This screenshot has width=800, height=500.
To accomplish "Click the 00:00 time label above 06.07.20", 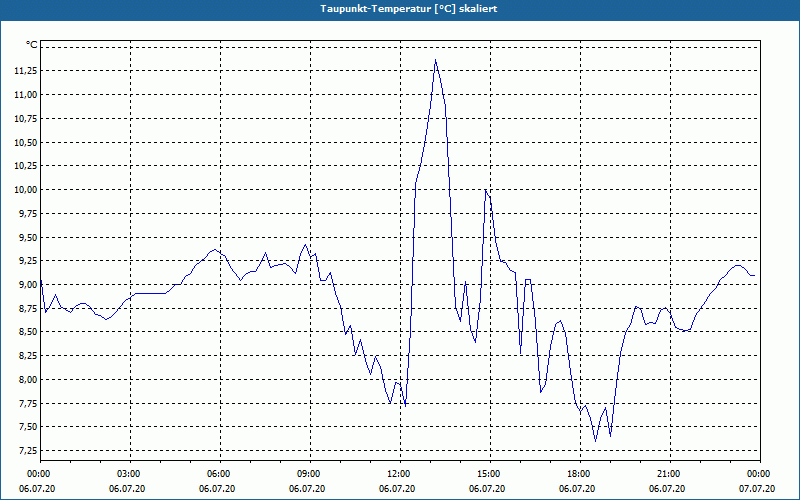I will pos(37,474).
